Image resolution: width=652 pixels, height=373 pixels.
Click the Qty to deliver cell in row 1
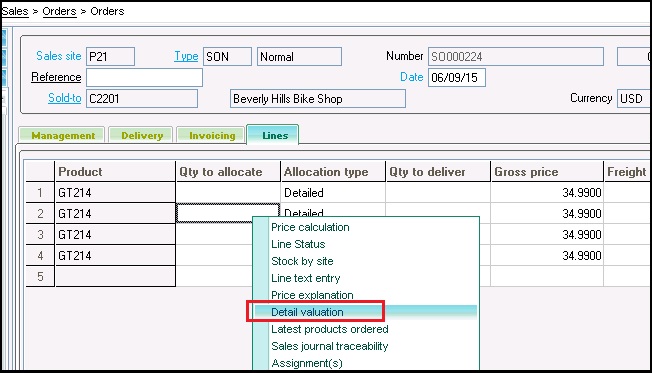pyautogui.click(x=438, y=193)
